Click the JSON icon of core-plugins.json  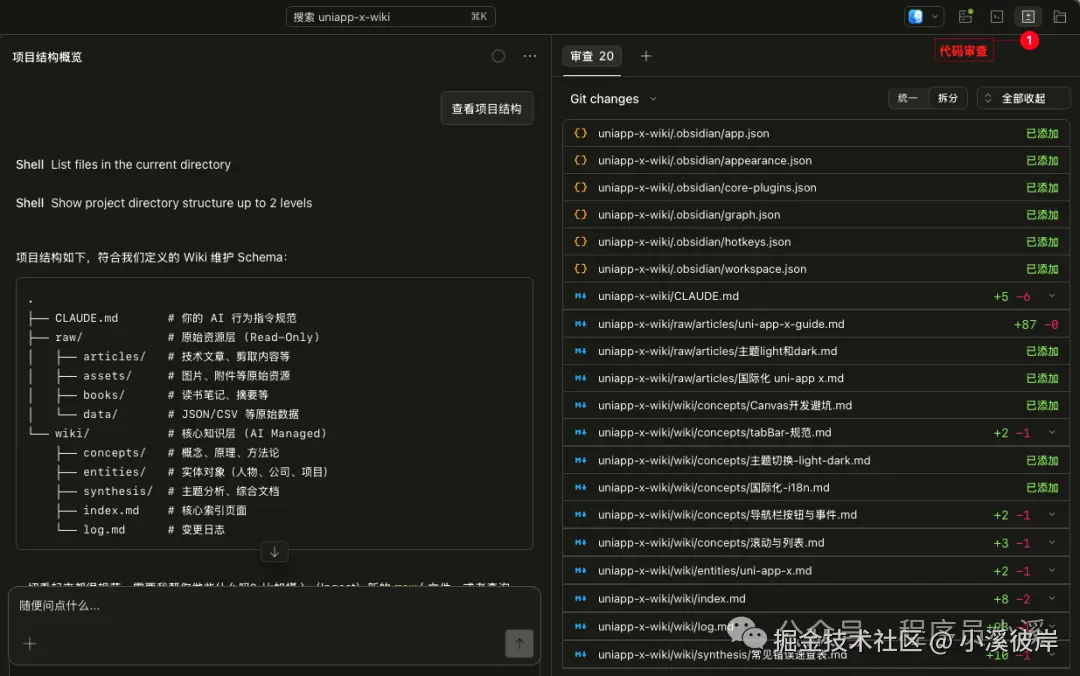[581, 187]
